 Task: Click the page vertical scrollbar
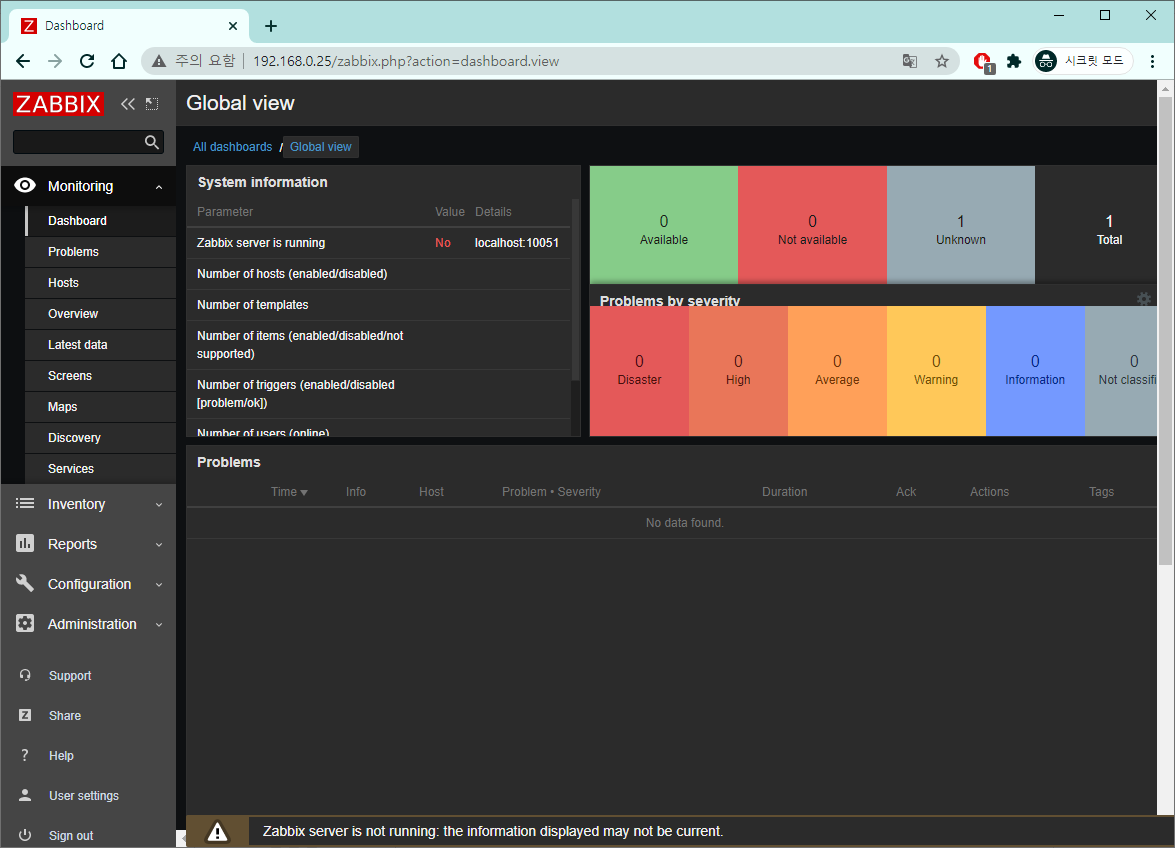click(x=1165, y=330)
